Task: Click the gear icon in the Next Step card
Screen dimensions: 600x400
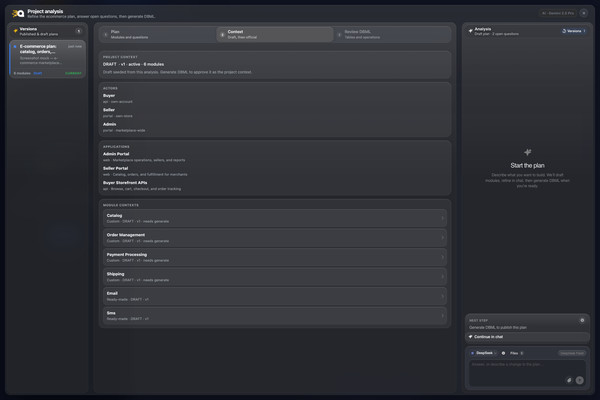Action: [582, 320]
